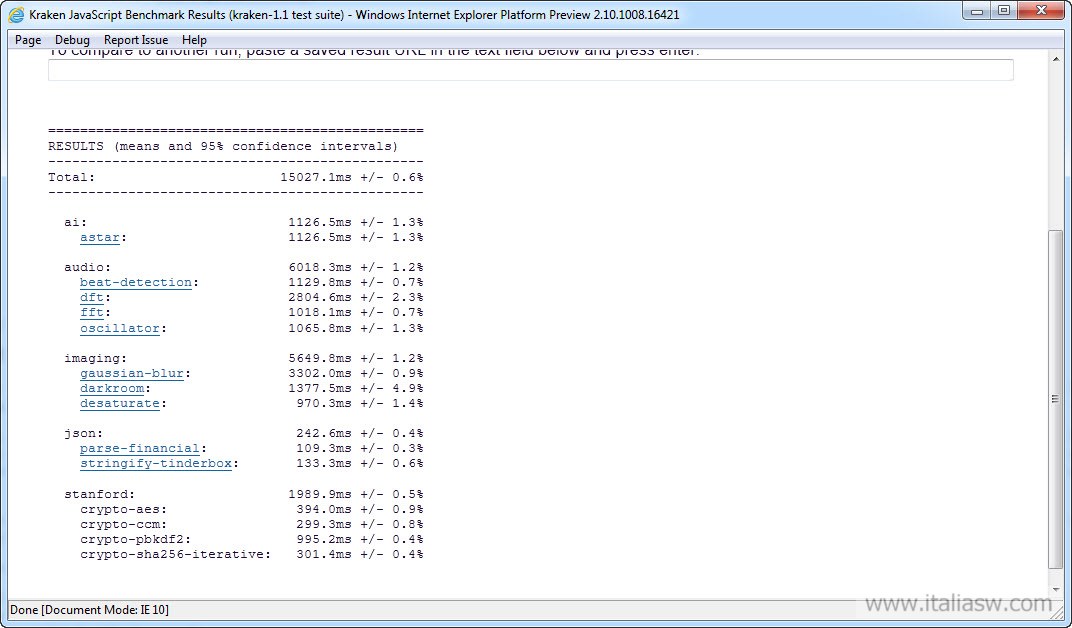
Task: Open the Report Issue menu
Action: [136, 40]
